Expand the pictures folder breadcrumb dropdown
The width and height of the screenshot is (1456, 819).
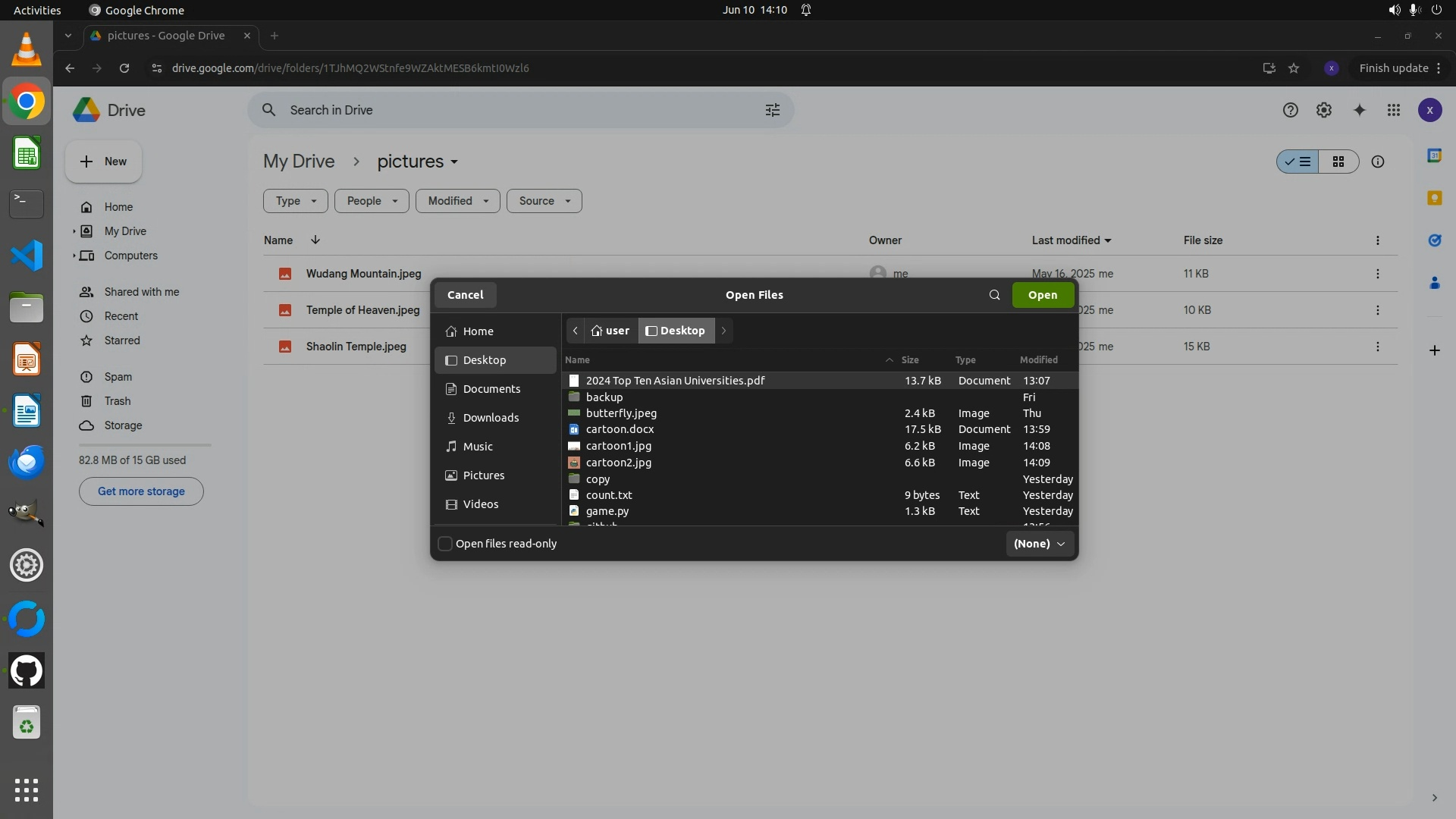(454, 162)
